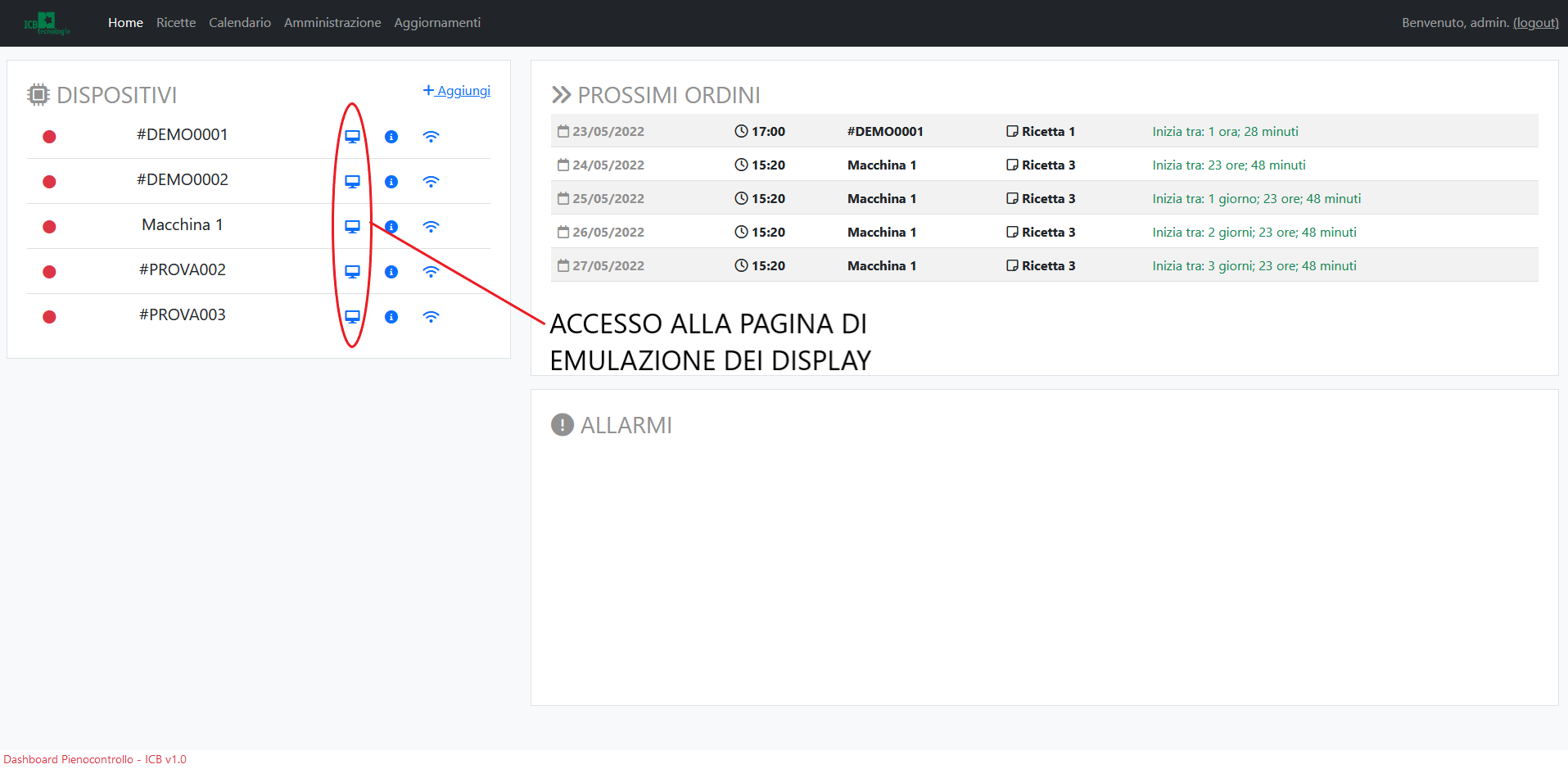Image resolution: width=1568 pixels, height=778 pixels.
Task: Click the wifi icon for Macchina 1
Action: [x=431, y=227]
